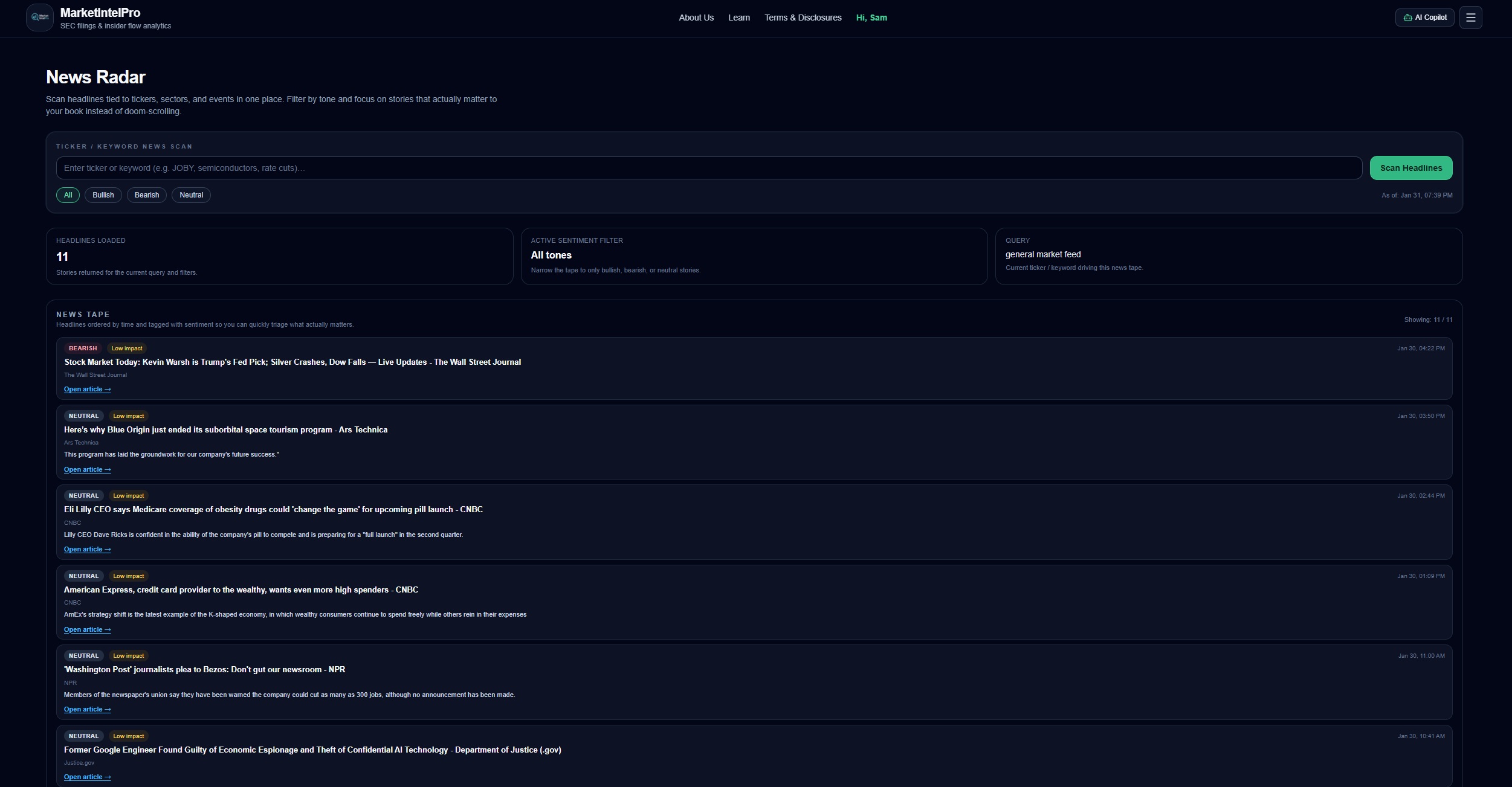Open the Former Google Engineer article link
The height and width of the screenshot is (787, 1512).
tap(87, 777)
